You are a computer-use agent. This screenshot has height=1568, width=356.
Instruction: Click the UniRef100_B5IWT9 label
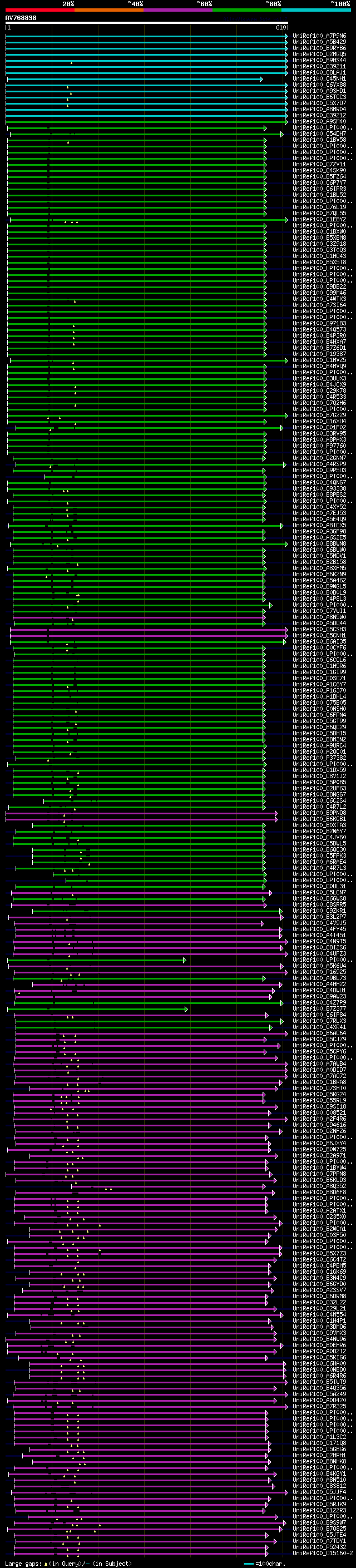click(319, 1381)
